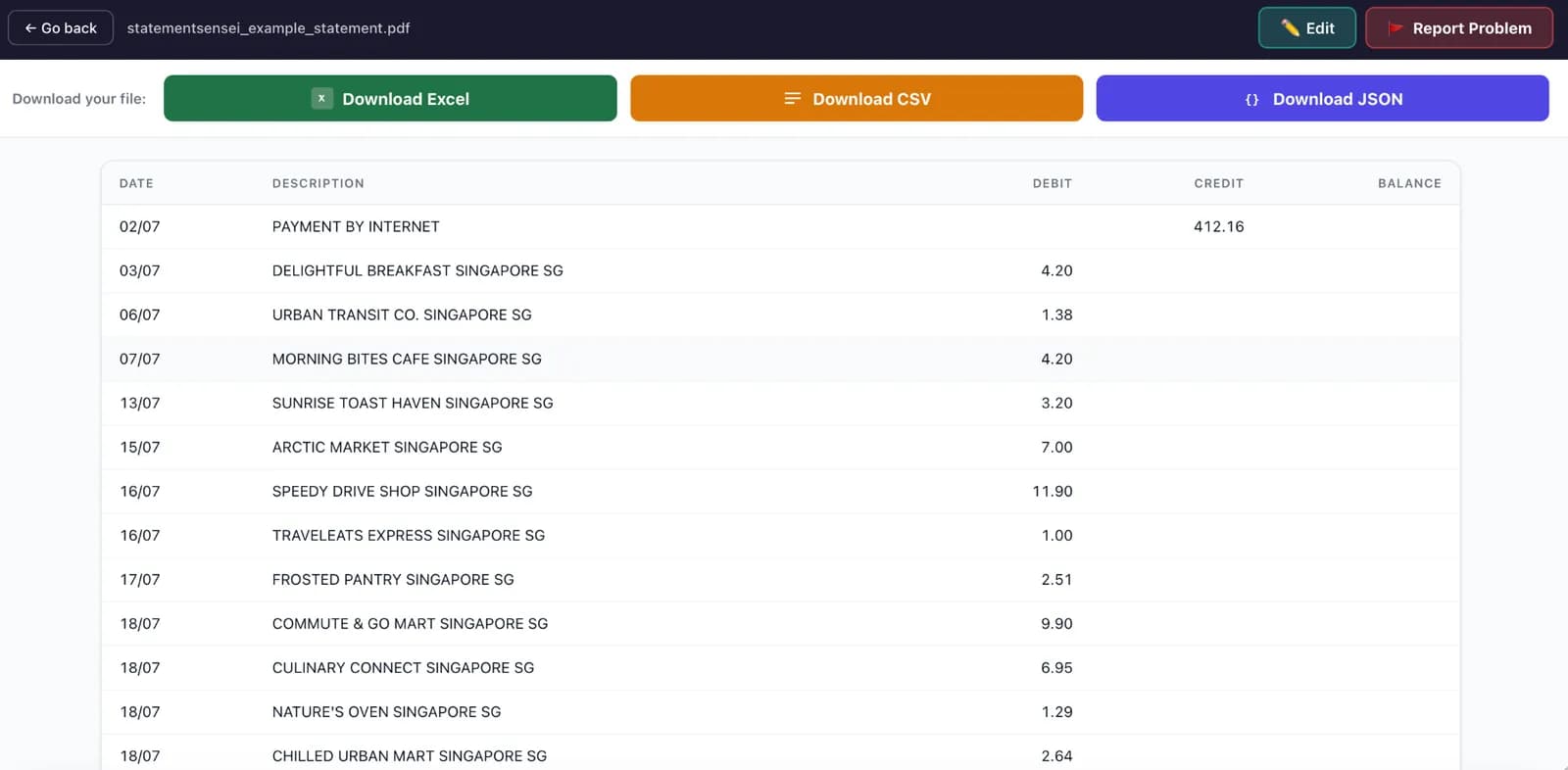
Task: Download the statement as CSV
Action: click(x=857, y=98)
